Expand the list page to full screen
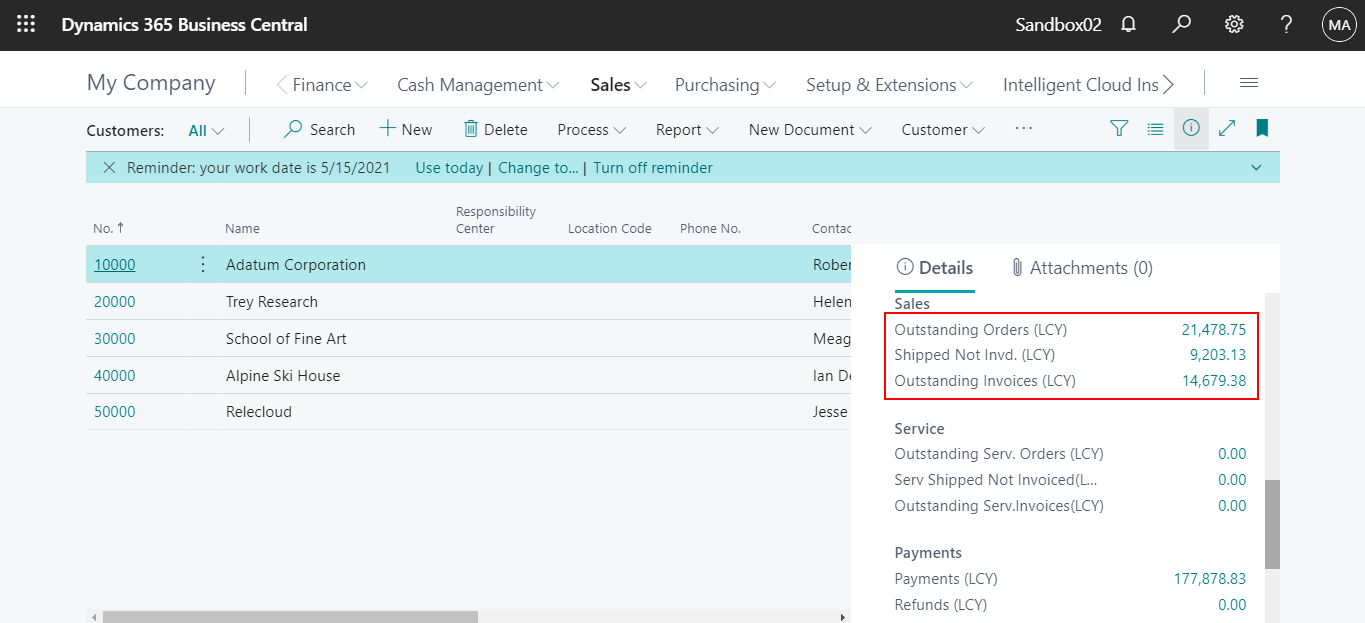Viewport: 1365px width, 623px height. click(1226, 129)
